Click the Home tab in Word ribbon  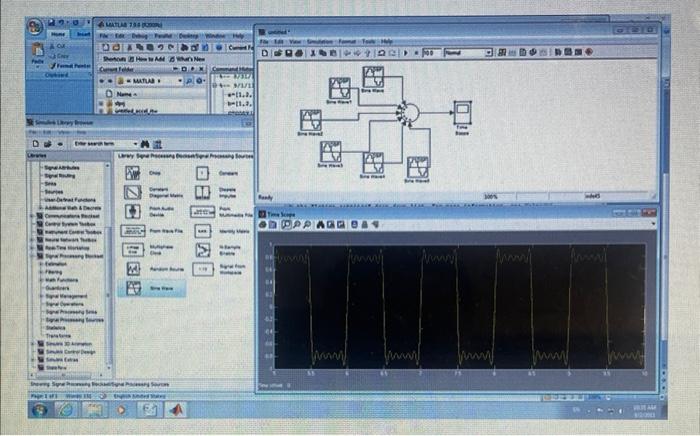click(58, 34)
